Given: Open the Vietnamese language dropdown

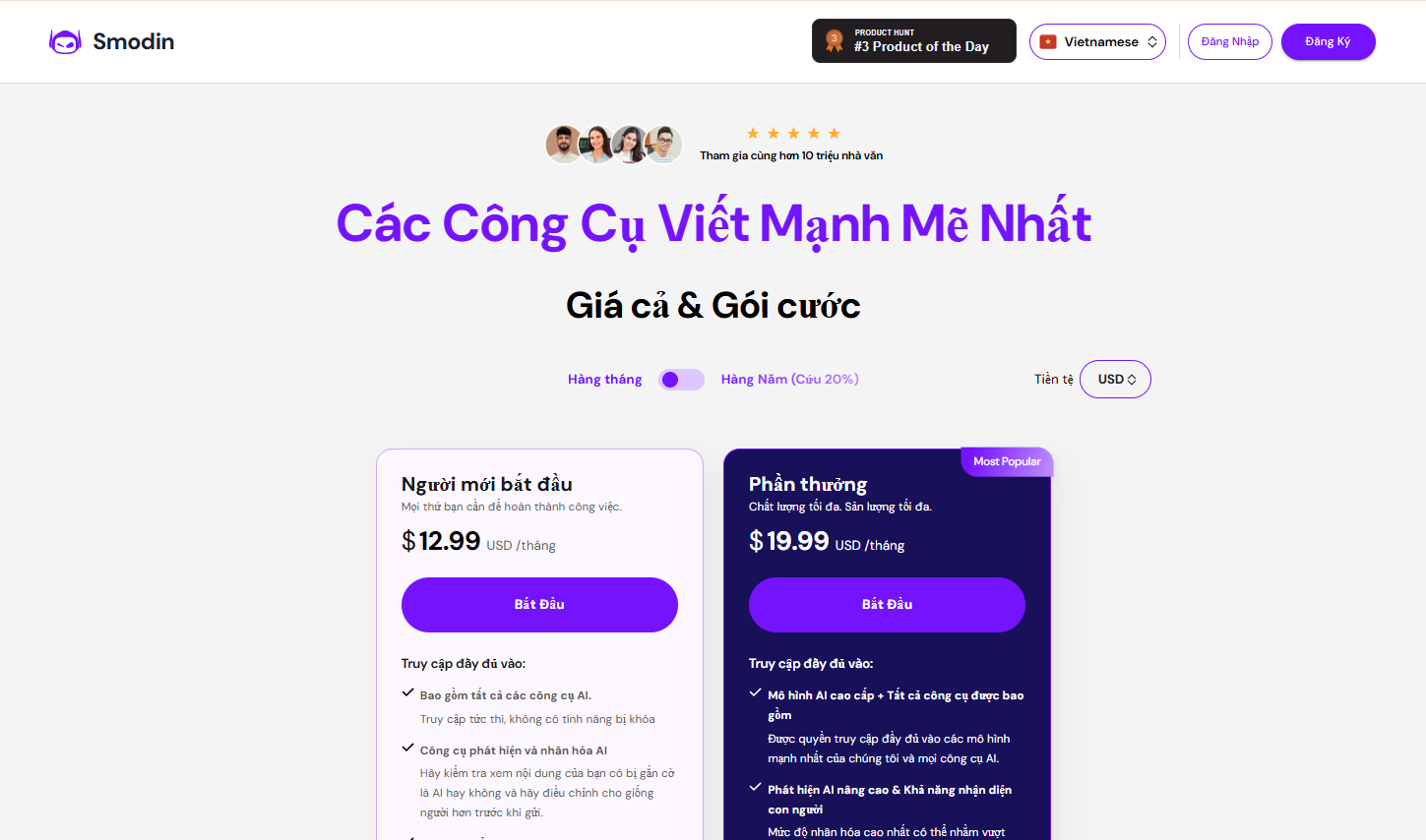Looking at the screenshot, I should click(1097, 41).
